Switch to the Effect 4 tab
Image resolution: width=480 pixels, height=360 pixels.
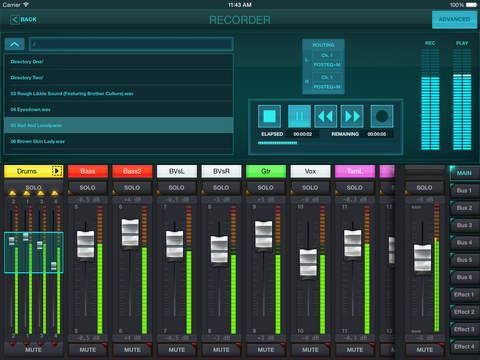tap(464, 346)
